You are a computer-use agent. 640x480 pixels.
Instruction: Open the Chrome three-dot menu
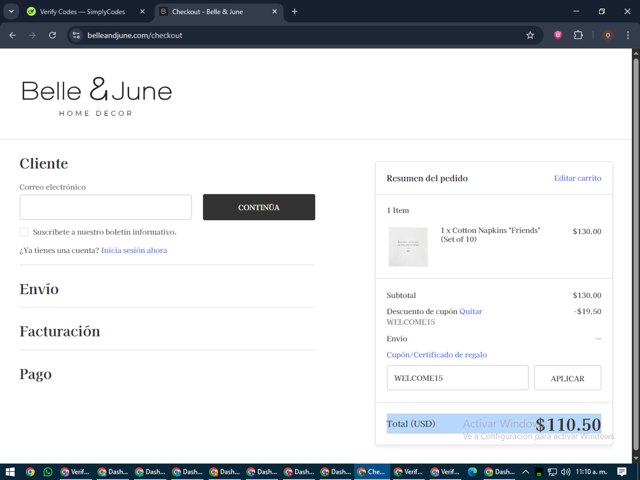(628, 36)
